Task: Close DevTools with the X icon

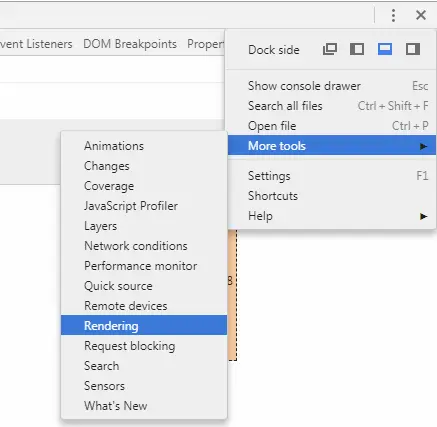Action: (421, 15)
